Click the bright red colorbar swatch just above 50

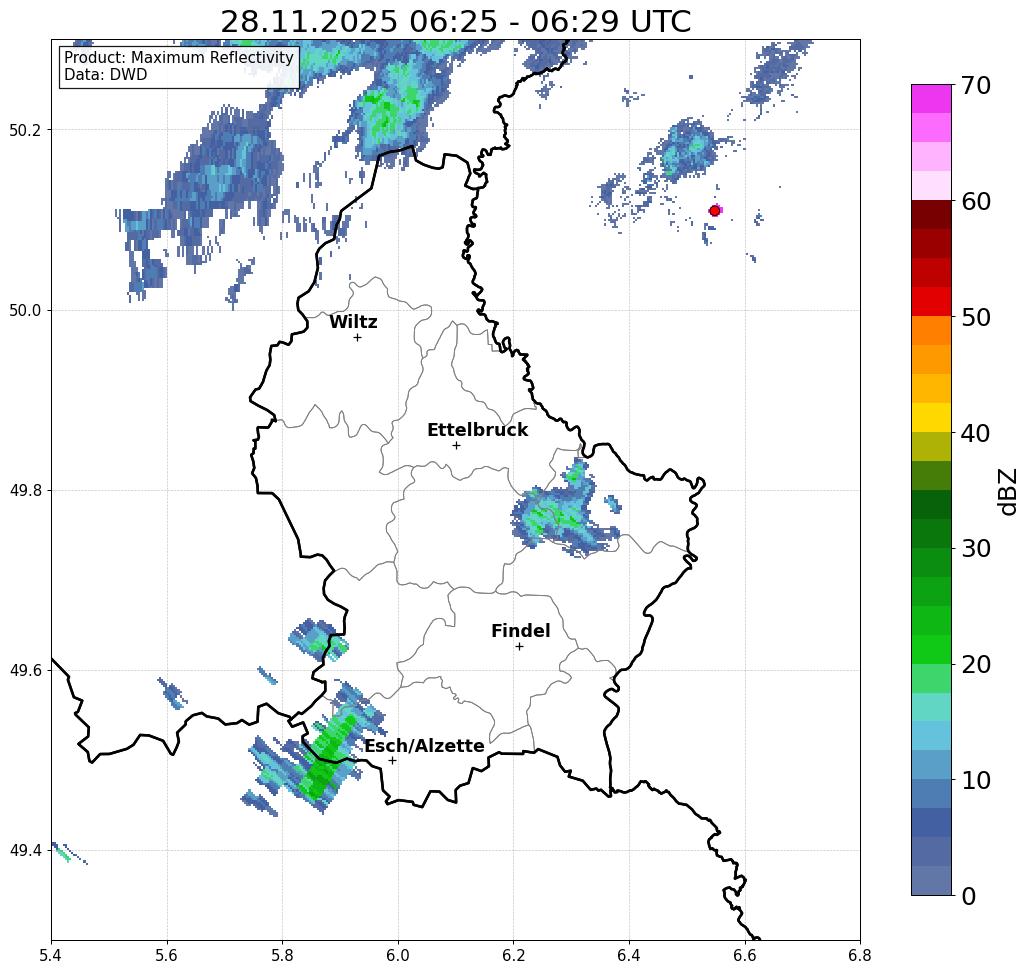click(931, 302)
